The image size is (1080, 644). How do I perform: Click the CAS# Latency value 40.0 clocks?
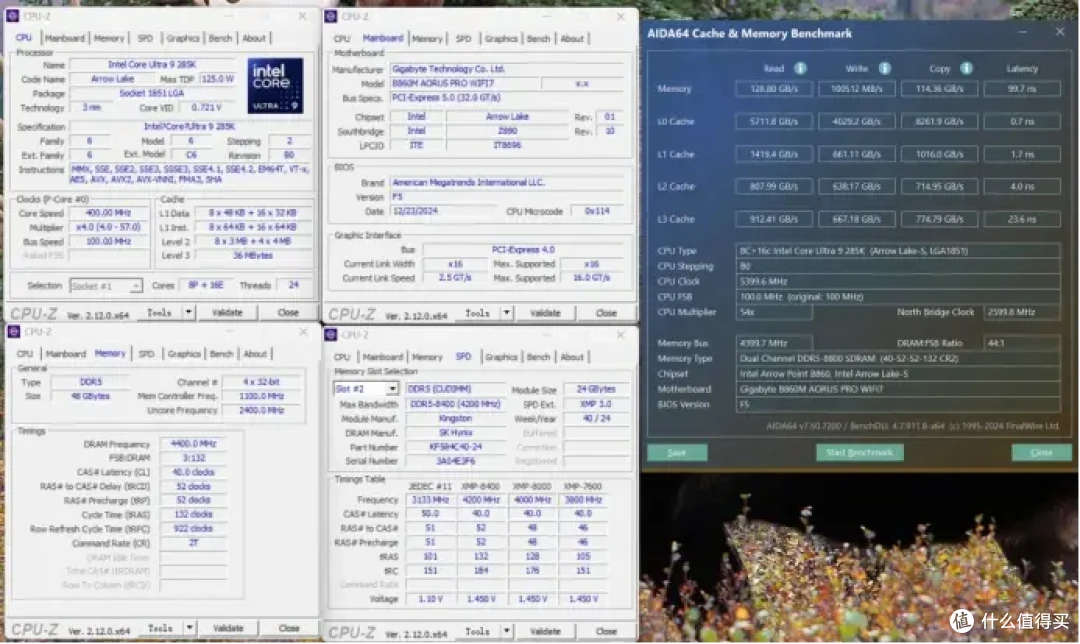(194, 472)
